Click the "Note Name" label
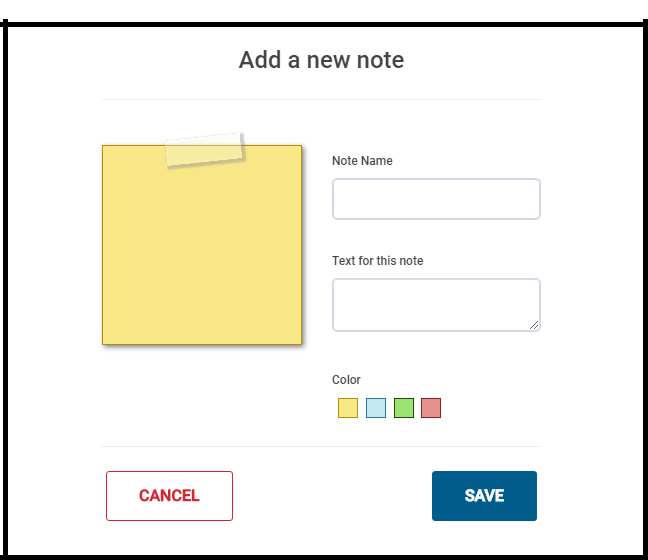The height and width of the screenshot is (560, 648). pyautogui.click(x=362, y=161)
